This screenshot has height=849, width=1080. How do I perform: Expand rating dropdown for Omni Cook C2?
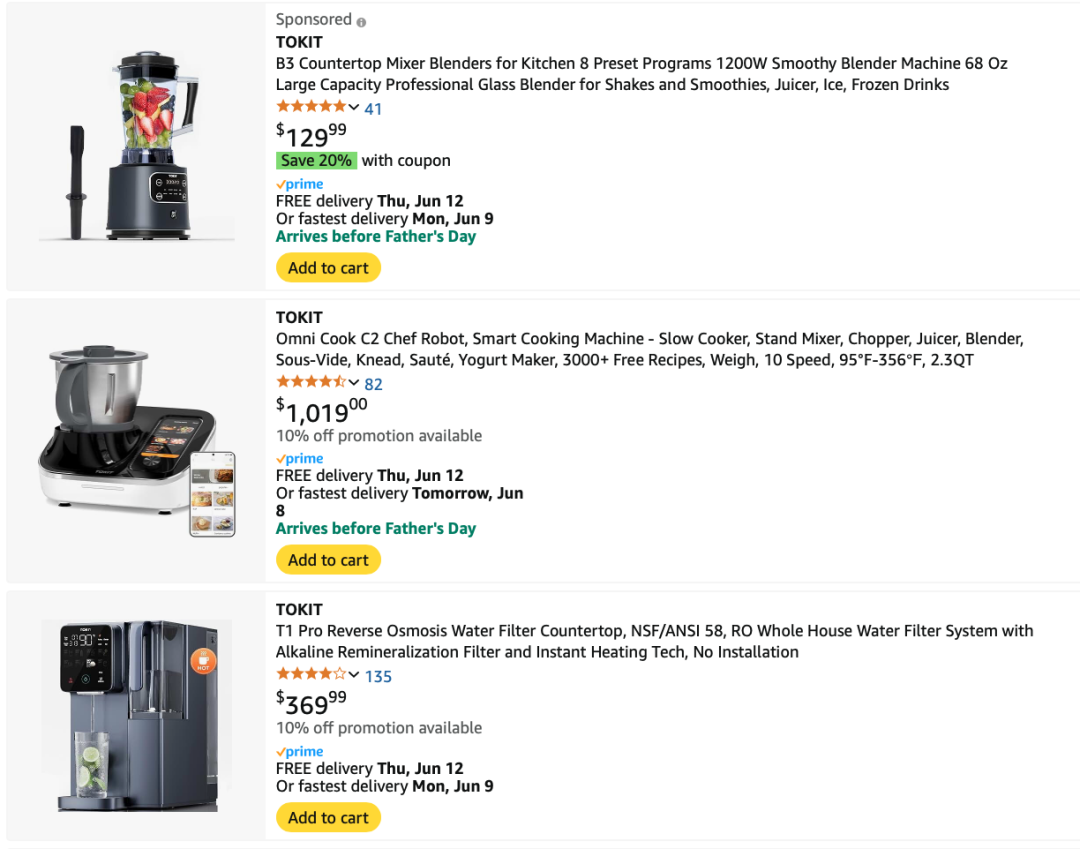pyautogui.click(x=354, y=382)
